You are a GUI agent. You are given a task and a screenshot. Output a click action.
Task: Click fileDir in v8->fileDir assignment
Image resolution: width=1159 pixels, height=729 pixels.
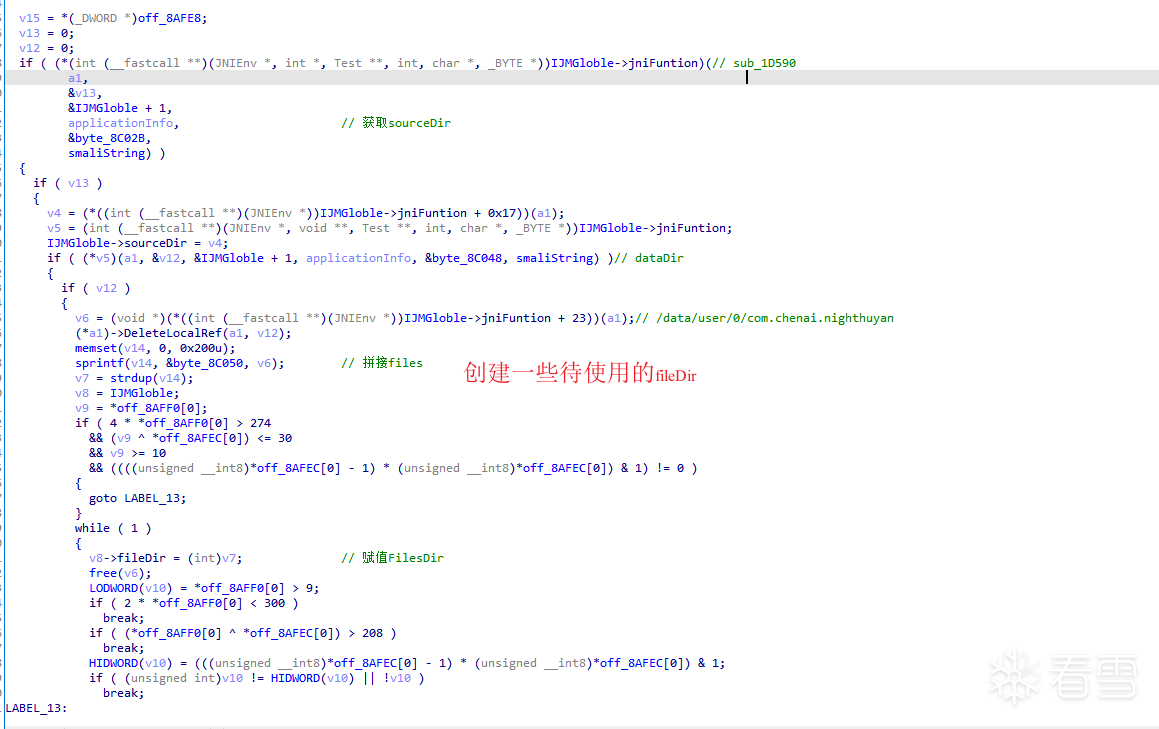(141, 557)
